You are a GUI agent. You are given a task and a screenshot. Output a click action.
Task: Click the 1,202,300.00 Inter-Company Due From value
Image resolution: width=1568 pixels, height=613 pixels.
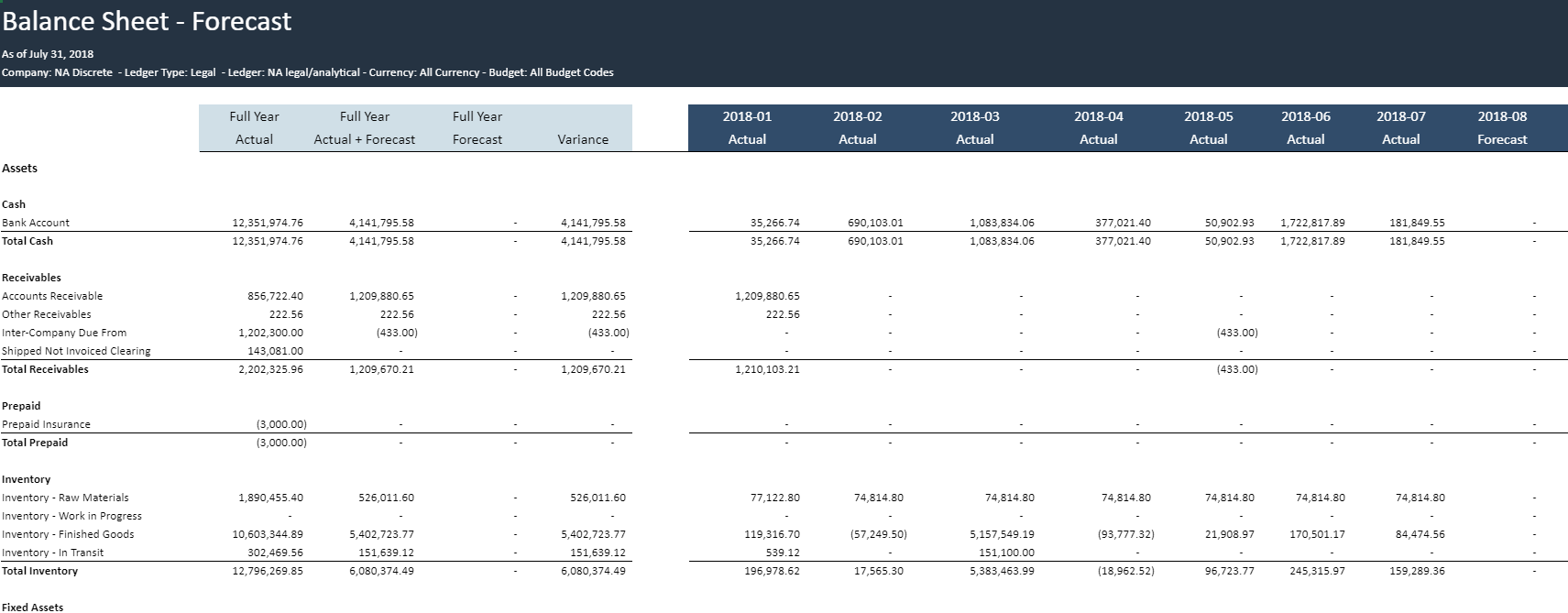point(270,333)
